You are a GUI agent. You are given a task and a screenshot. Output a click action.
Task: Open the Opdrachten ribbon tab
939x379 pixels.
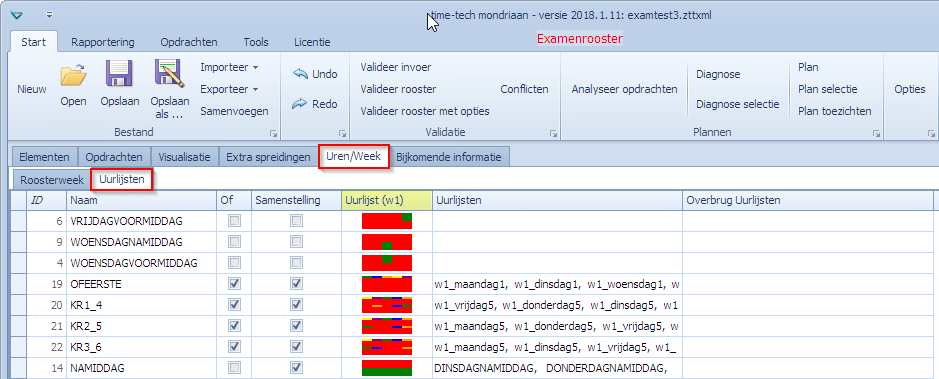coord(189,42)
